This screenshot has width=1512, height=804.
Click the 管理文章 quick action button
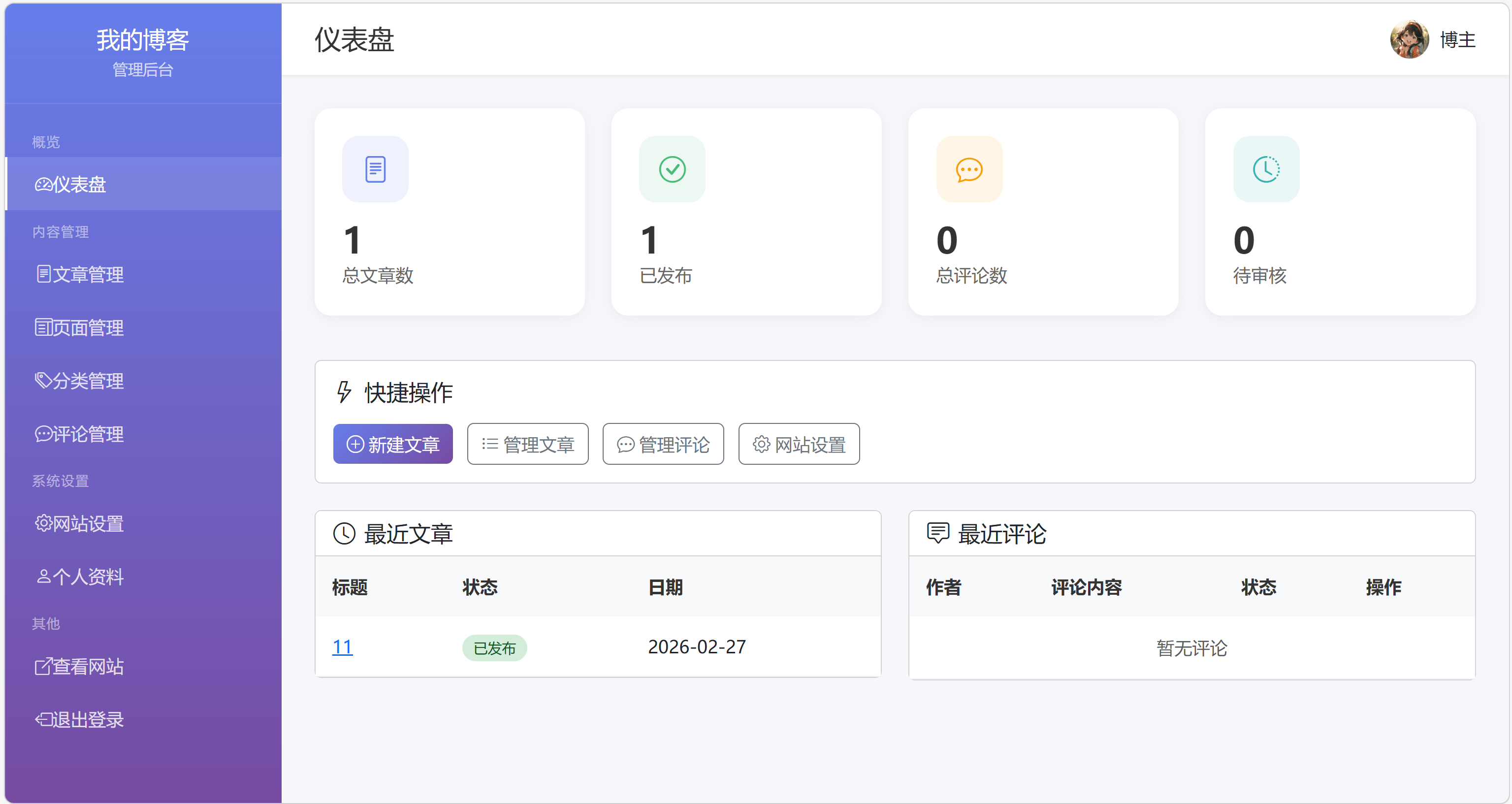528,444
